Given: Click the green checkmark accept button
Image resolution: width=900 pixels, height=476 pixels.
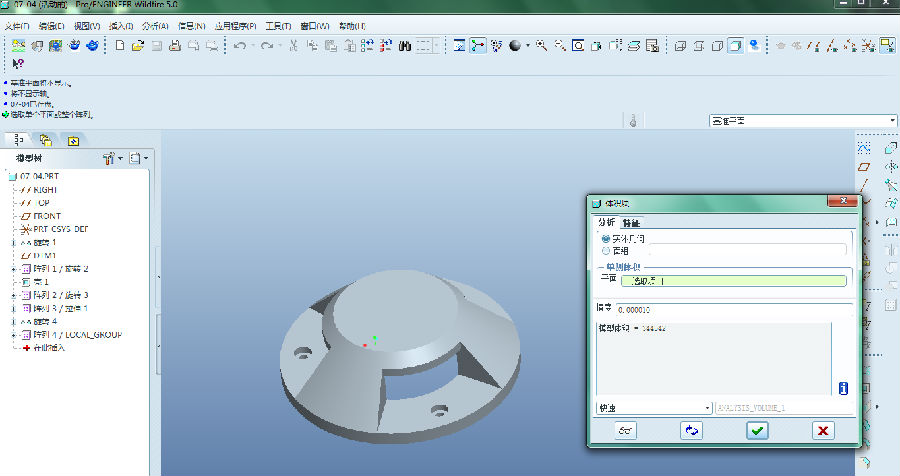Looking at the screenshot, I should pyautogui.click(x=757, y=430).
